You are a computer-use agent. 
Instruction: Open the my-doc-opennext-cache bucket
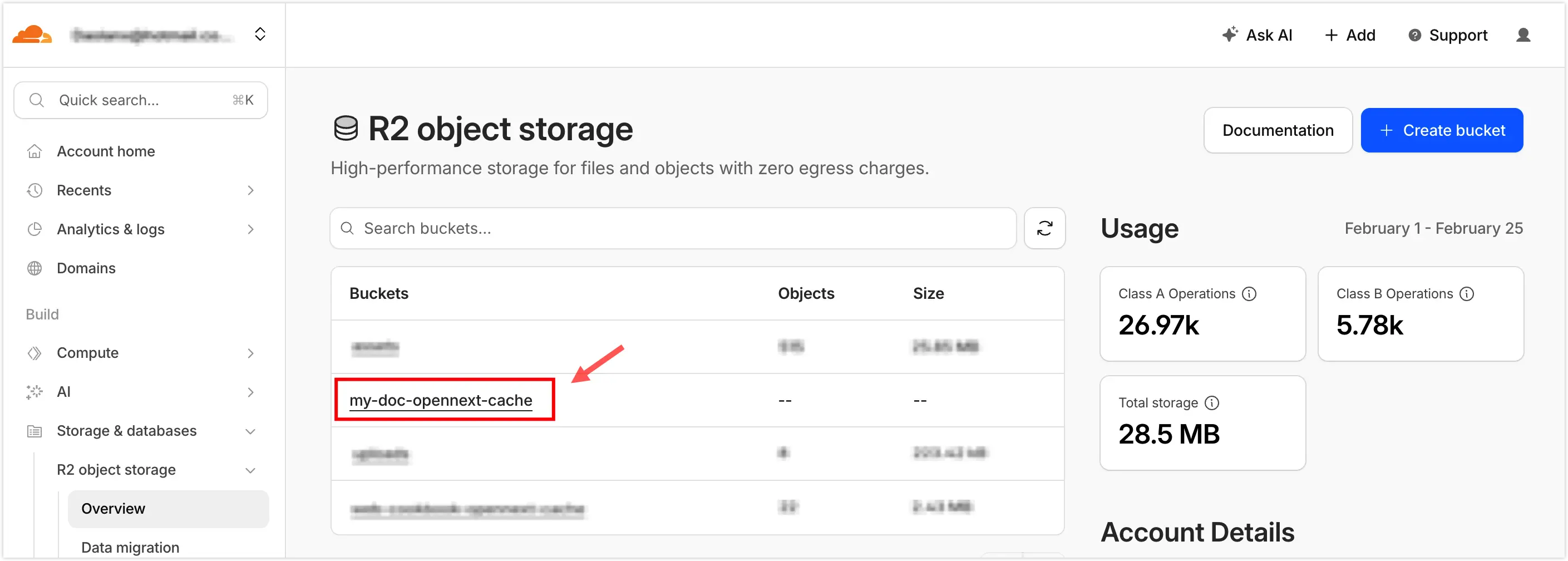click(x=441, y=400)
